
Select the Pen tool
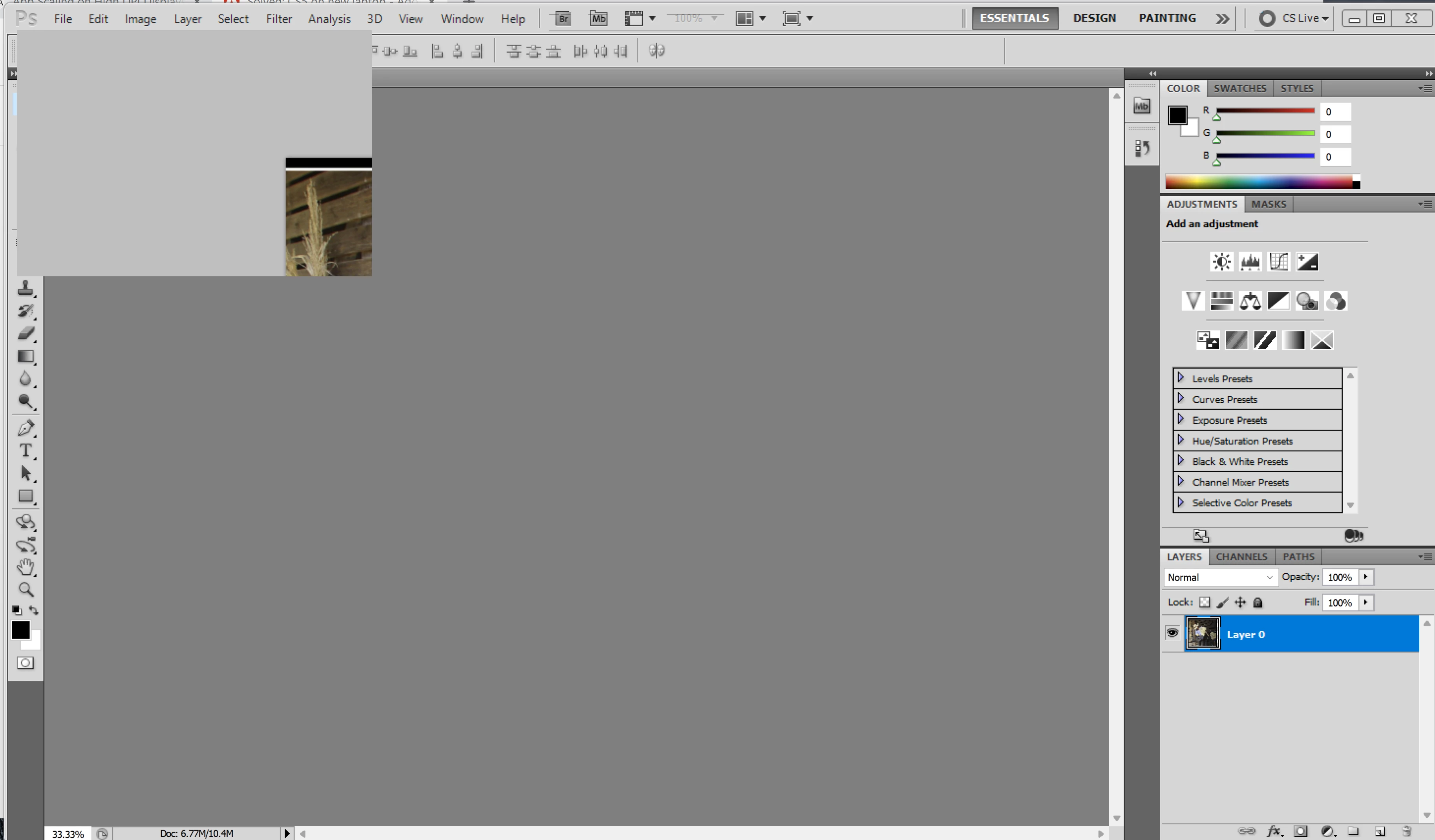pos(25,428)
